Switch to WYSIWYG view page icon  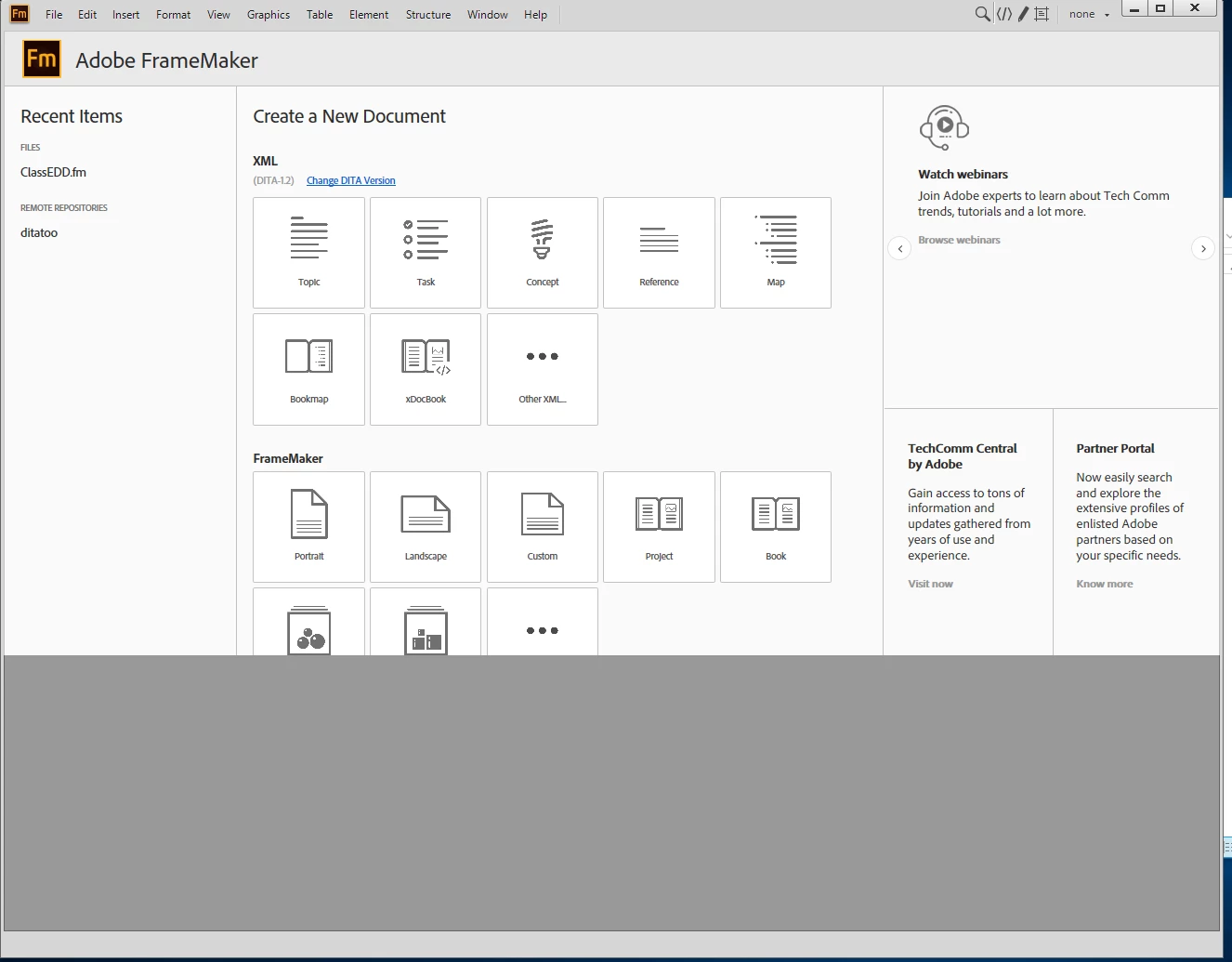coord(1042,14)
